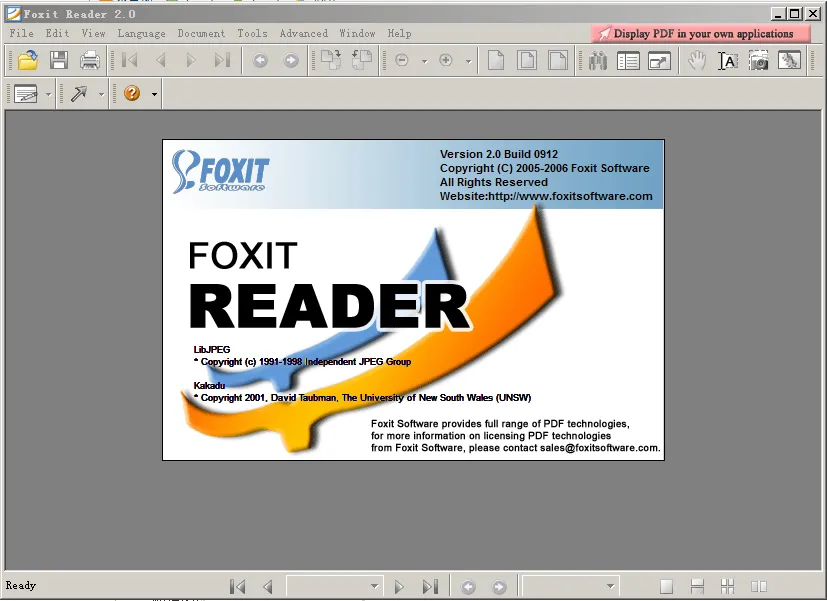827x601 pixels.
Task: Toggle the navigation panel layout icon
Action: 628,60
